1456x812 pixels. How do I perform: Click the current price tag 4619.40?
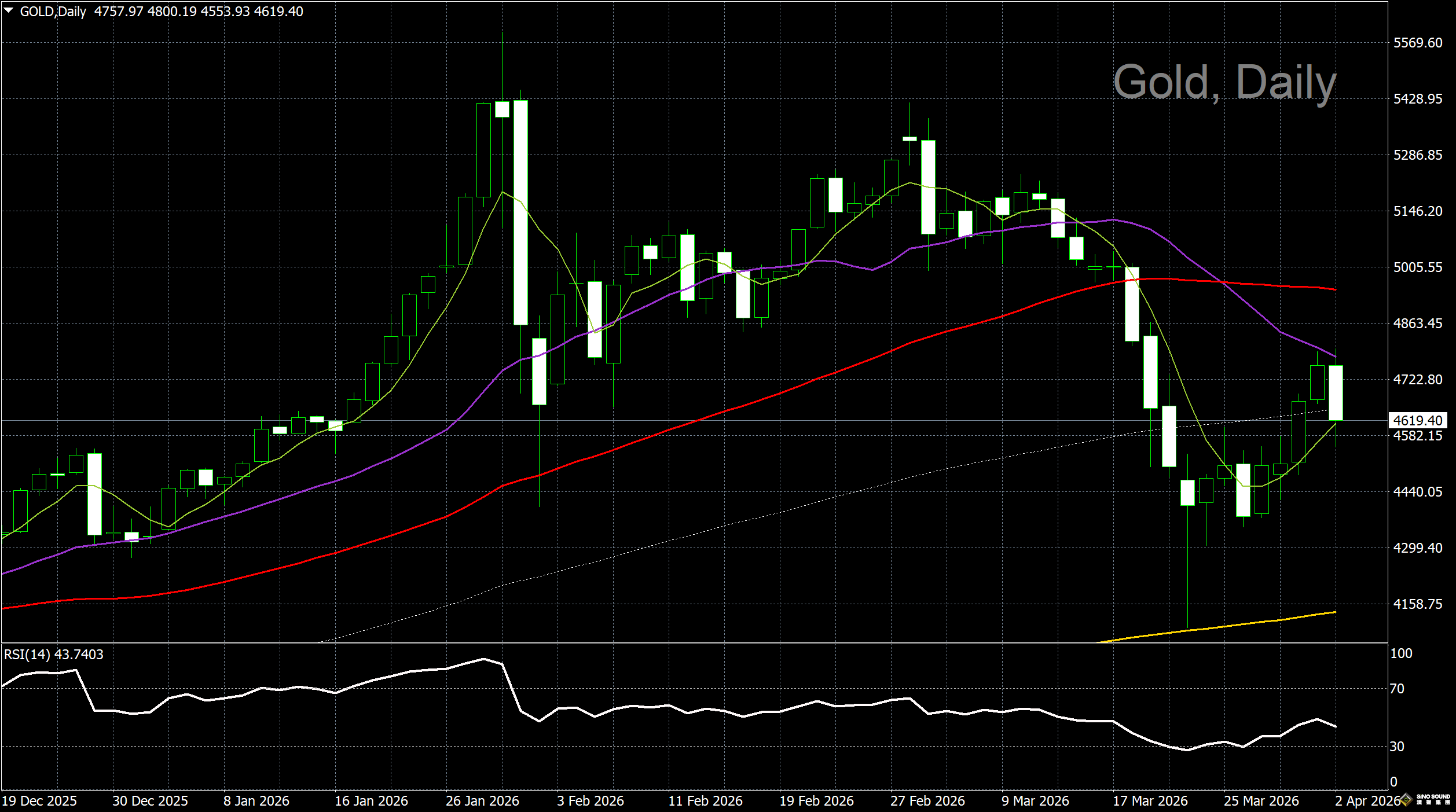tap(1418, 421)
